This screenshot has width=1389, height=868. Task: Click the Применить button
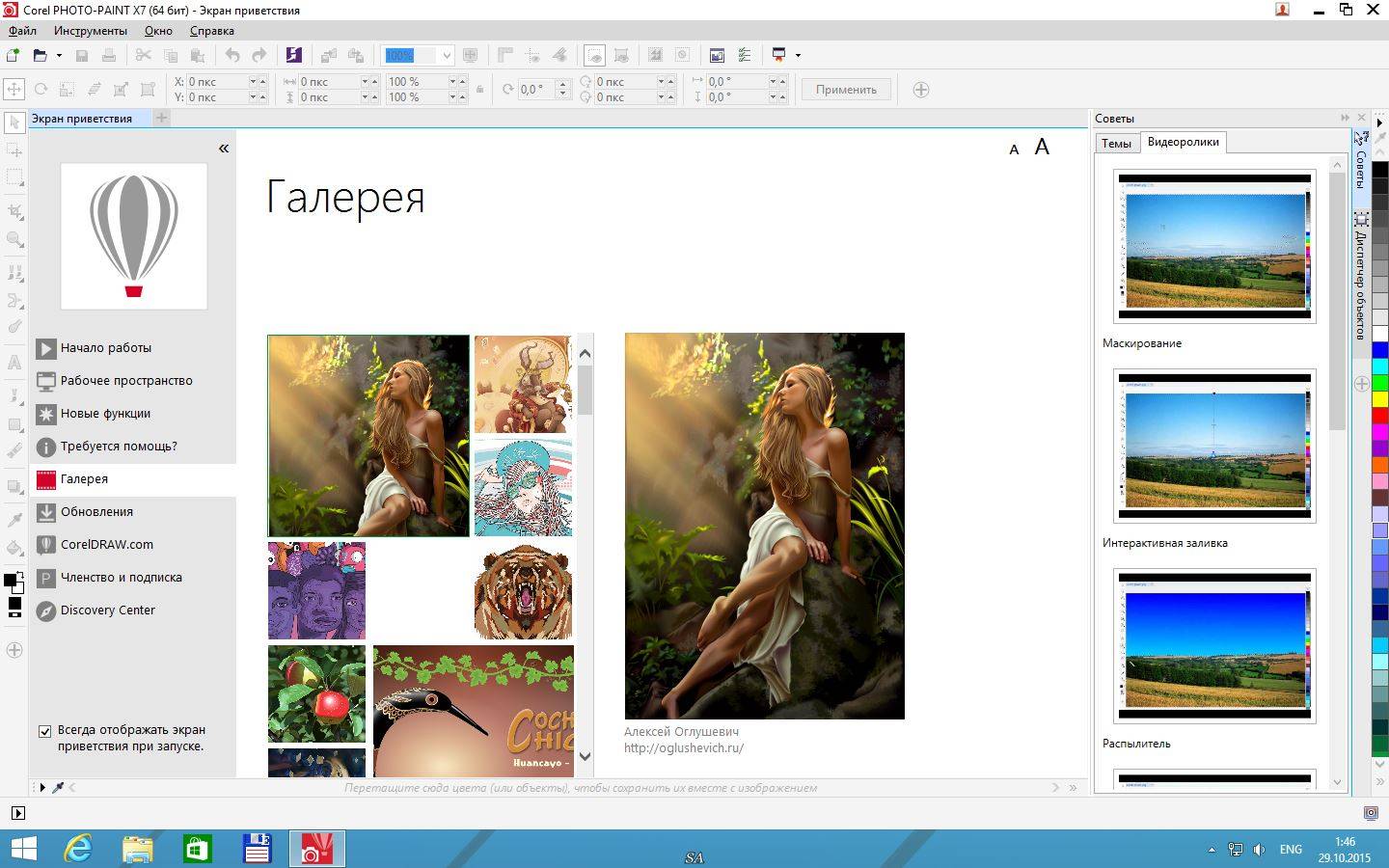click(845, 89)
